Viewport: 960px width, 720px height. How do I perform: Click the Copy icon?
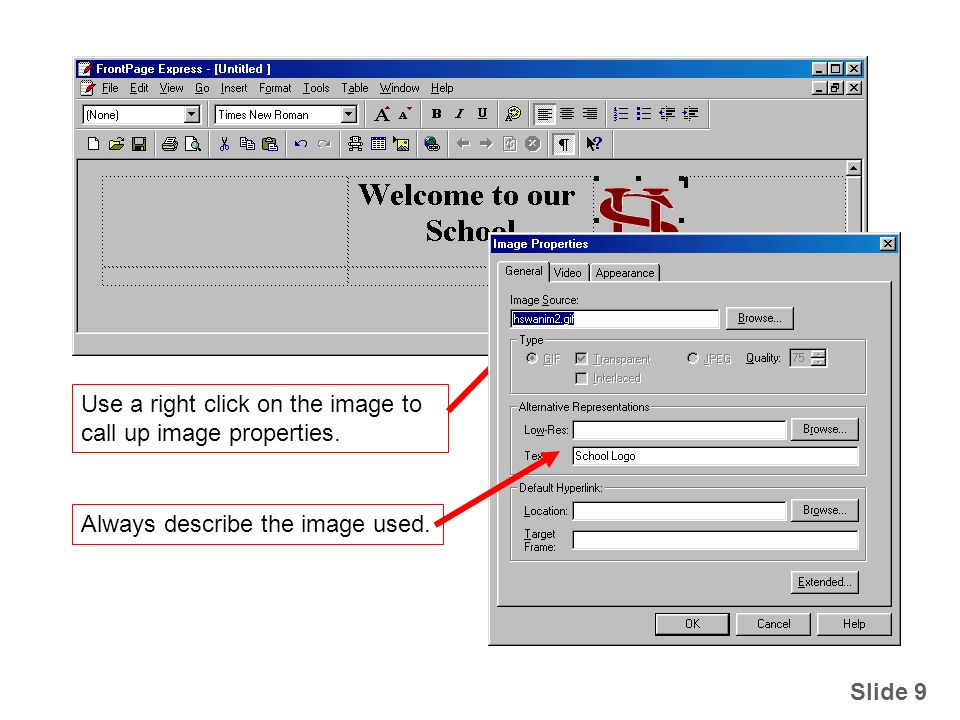point(247,144)
